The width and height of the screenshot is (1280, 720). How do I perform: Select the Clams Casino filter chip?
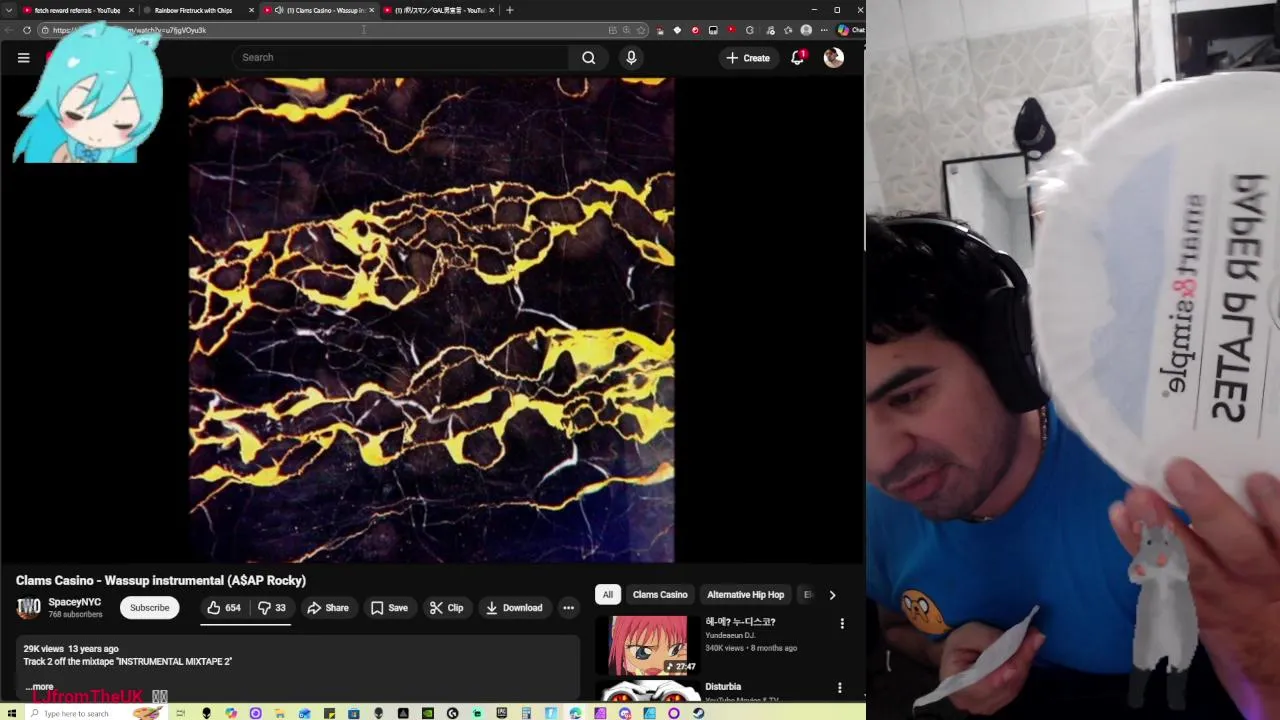point(660,594)
